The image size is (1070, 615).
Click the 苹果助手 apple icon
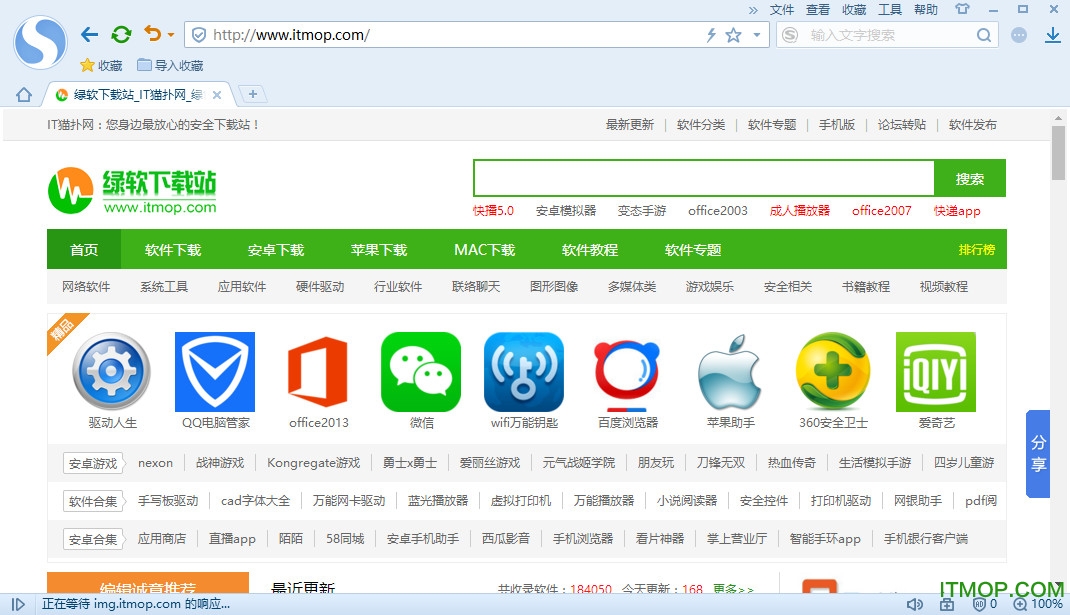(x=729, y=371)
